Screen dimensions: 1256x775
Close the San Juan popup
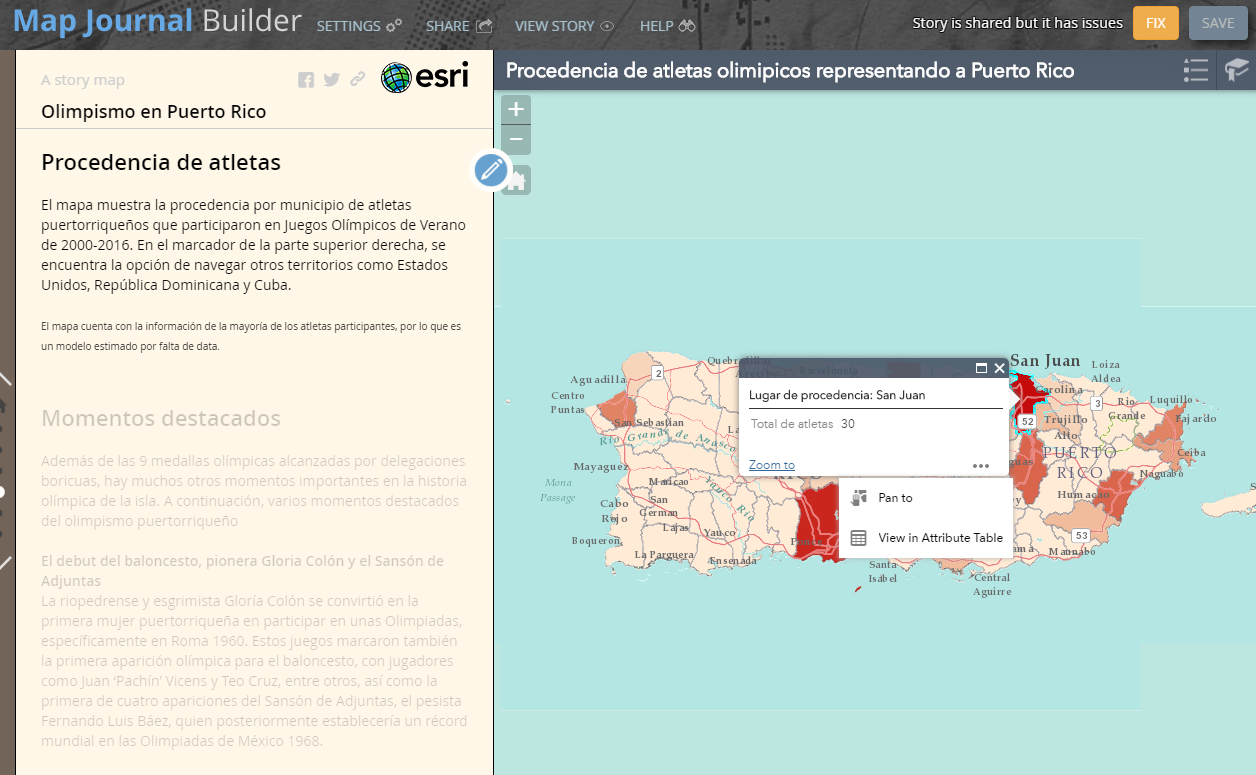coord(999,368)
